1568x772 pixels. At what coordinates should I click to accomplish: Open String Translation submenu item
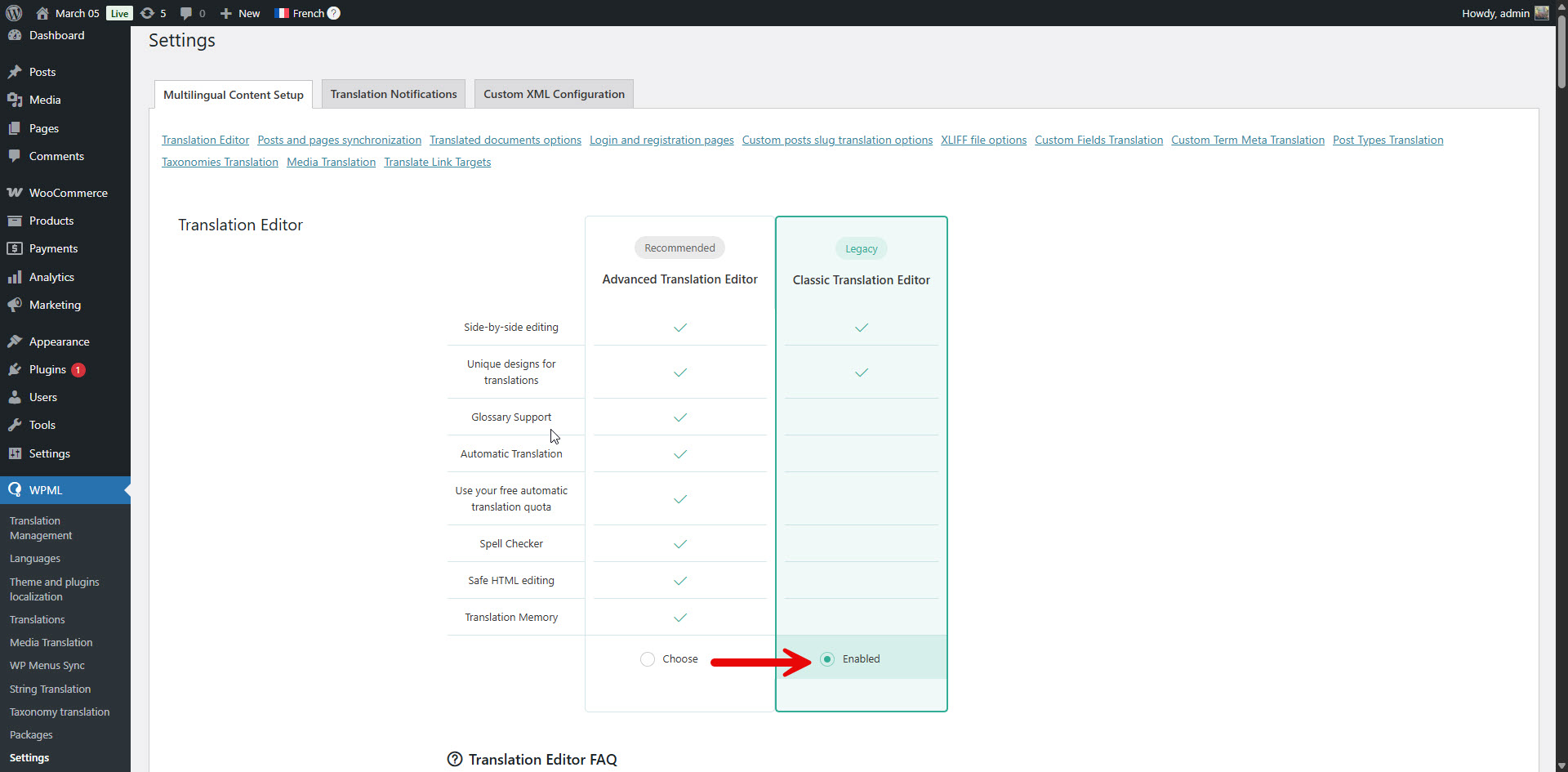[51, 689]
